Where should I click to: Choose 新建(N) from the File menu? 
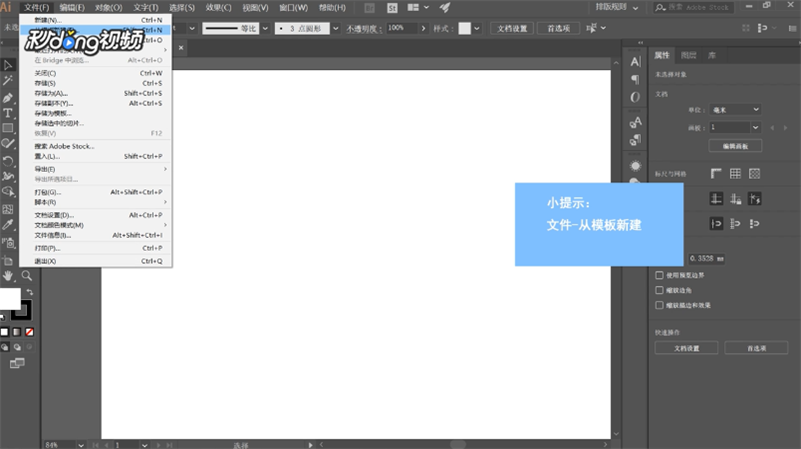click(x=96, y=20)
